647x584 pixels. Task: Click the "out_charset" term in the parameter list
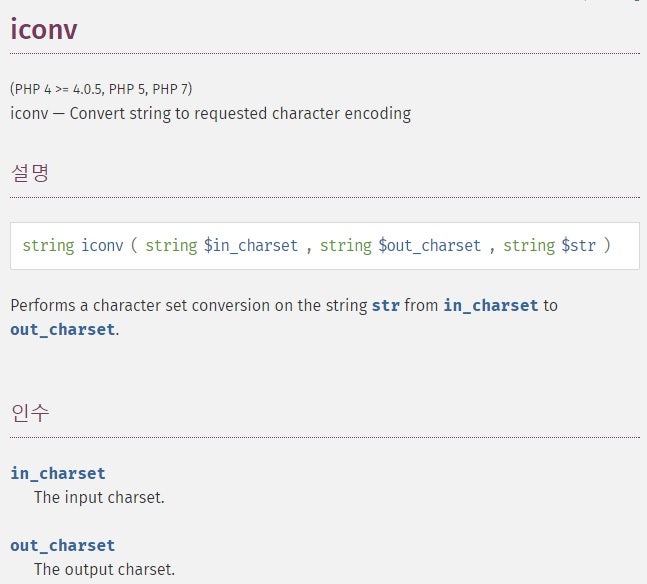pos(63,545)
